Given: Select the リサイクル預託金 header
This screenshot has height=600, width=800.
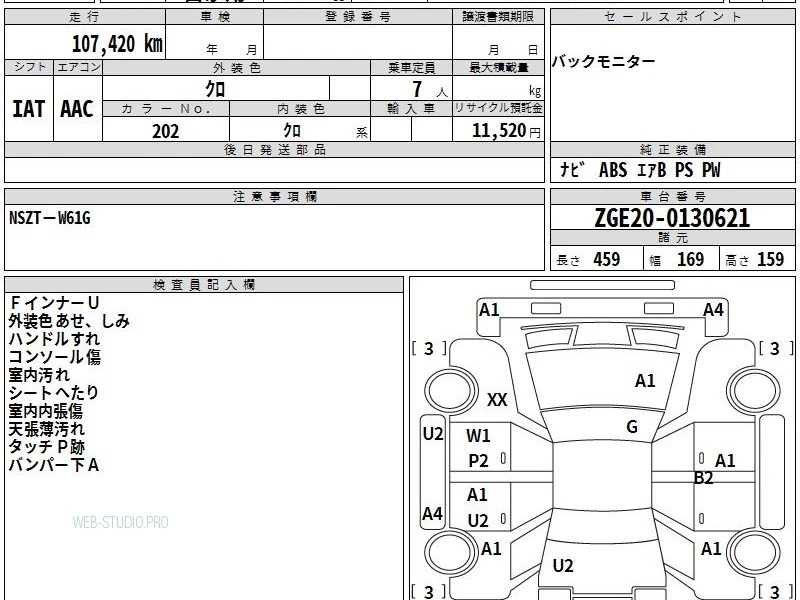Looking at the screenshot, I should click(498, 108).
